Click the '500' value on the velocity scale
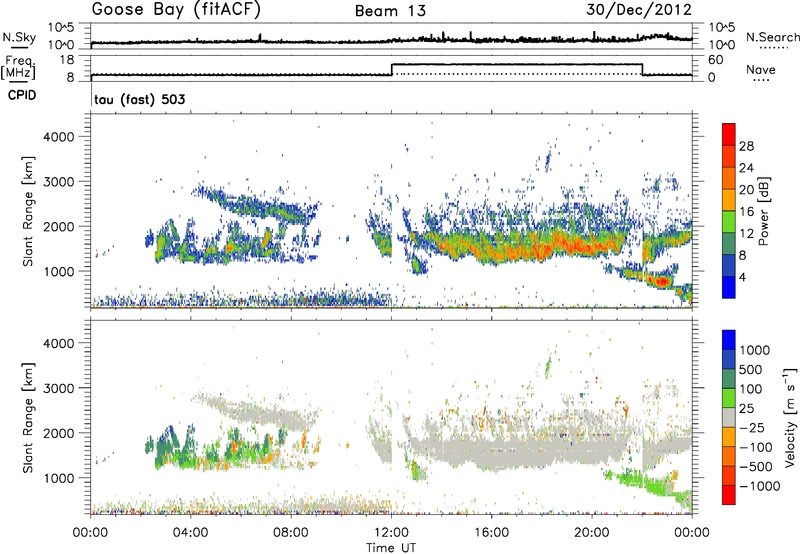 (x=751, y=369)
